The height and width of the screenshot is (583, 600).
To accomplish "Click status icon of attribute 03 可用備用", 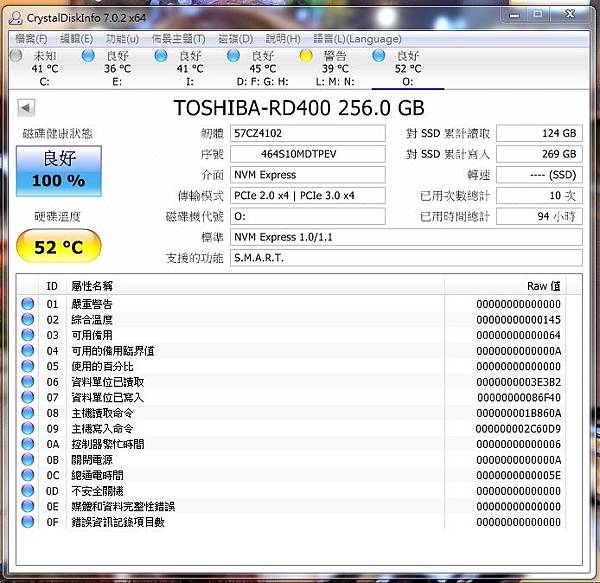I will 28,335.
